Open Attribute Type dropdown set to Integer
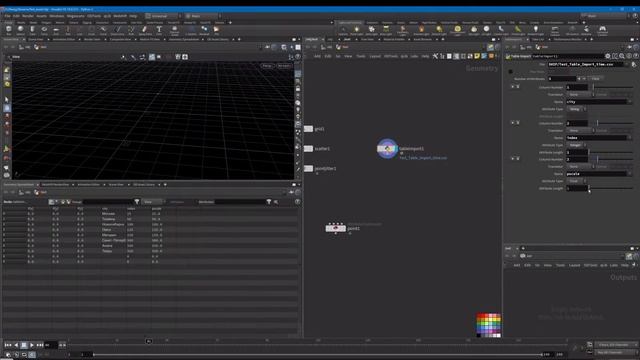 pos(576,145)
